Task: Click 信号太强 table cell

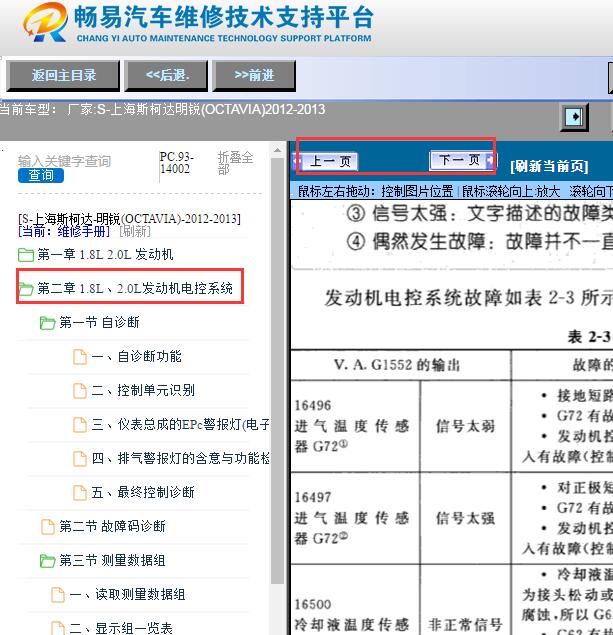Action: tap(465, 518)
